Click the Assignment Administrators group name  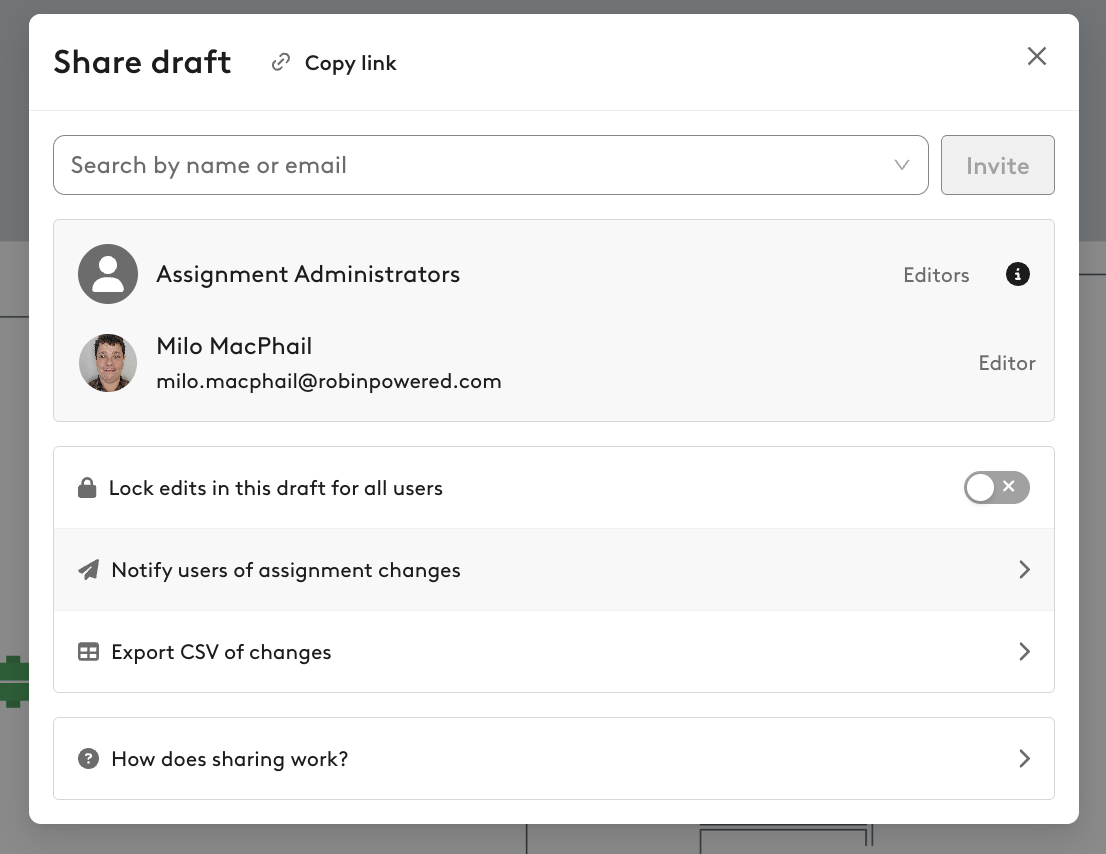[308, 274]
